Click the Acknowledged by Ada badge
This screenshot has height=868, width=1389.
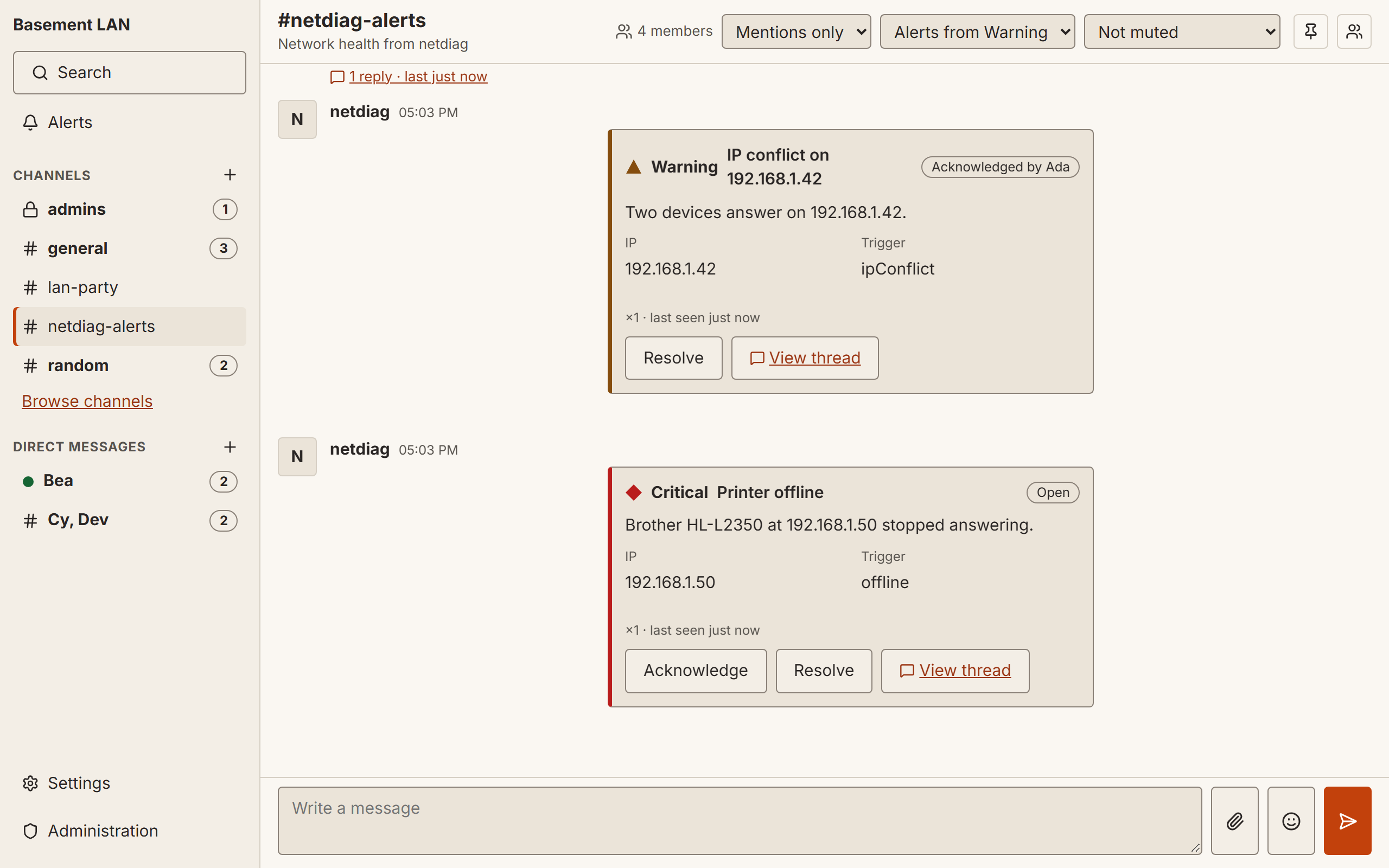coord(1000,167)
